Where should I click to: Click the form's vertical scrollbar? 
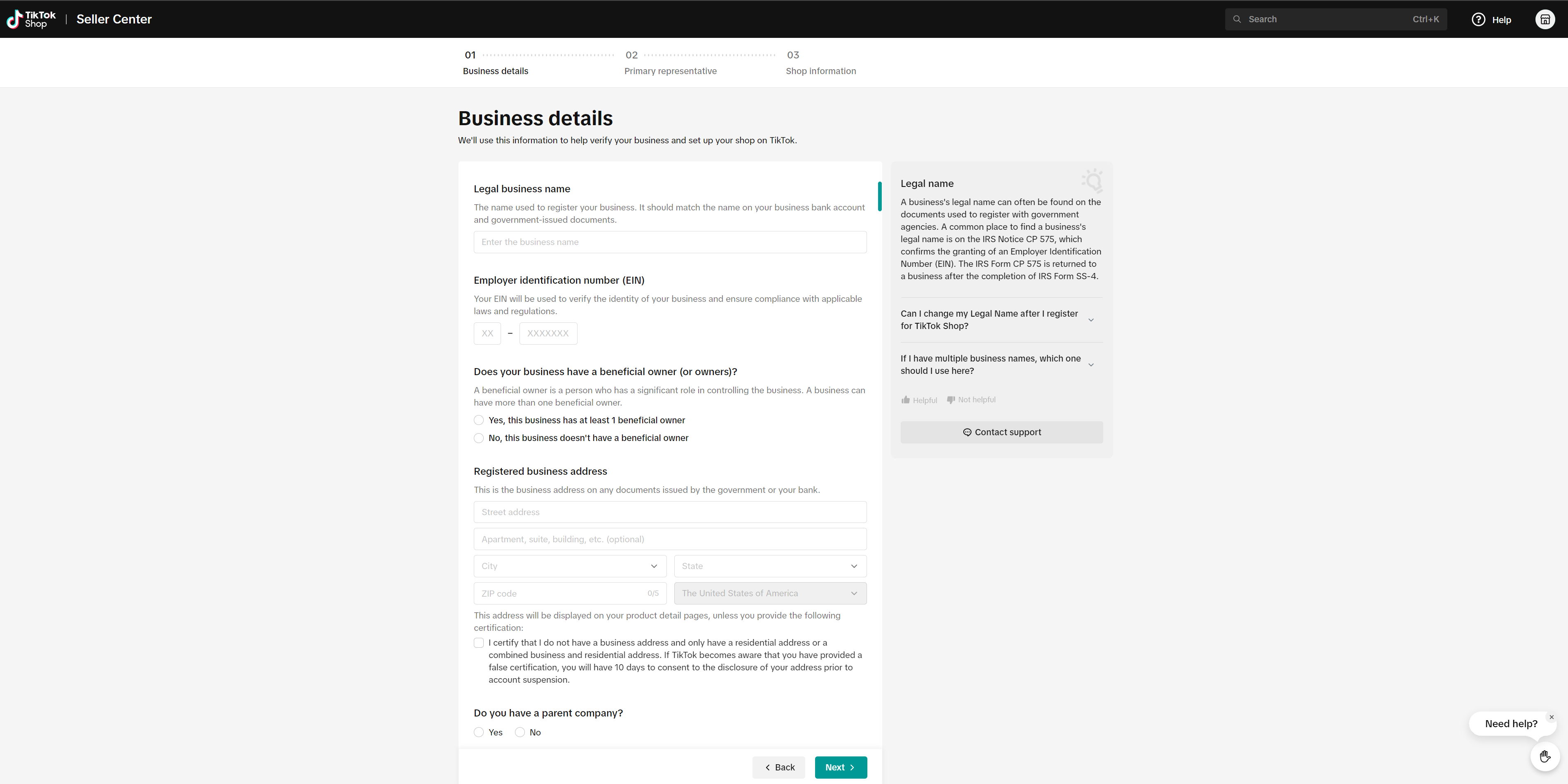tap(880, 196)
